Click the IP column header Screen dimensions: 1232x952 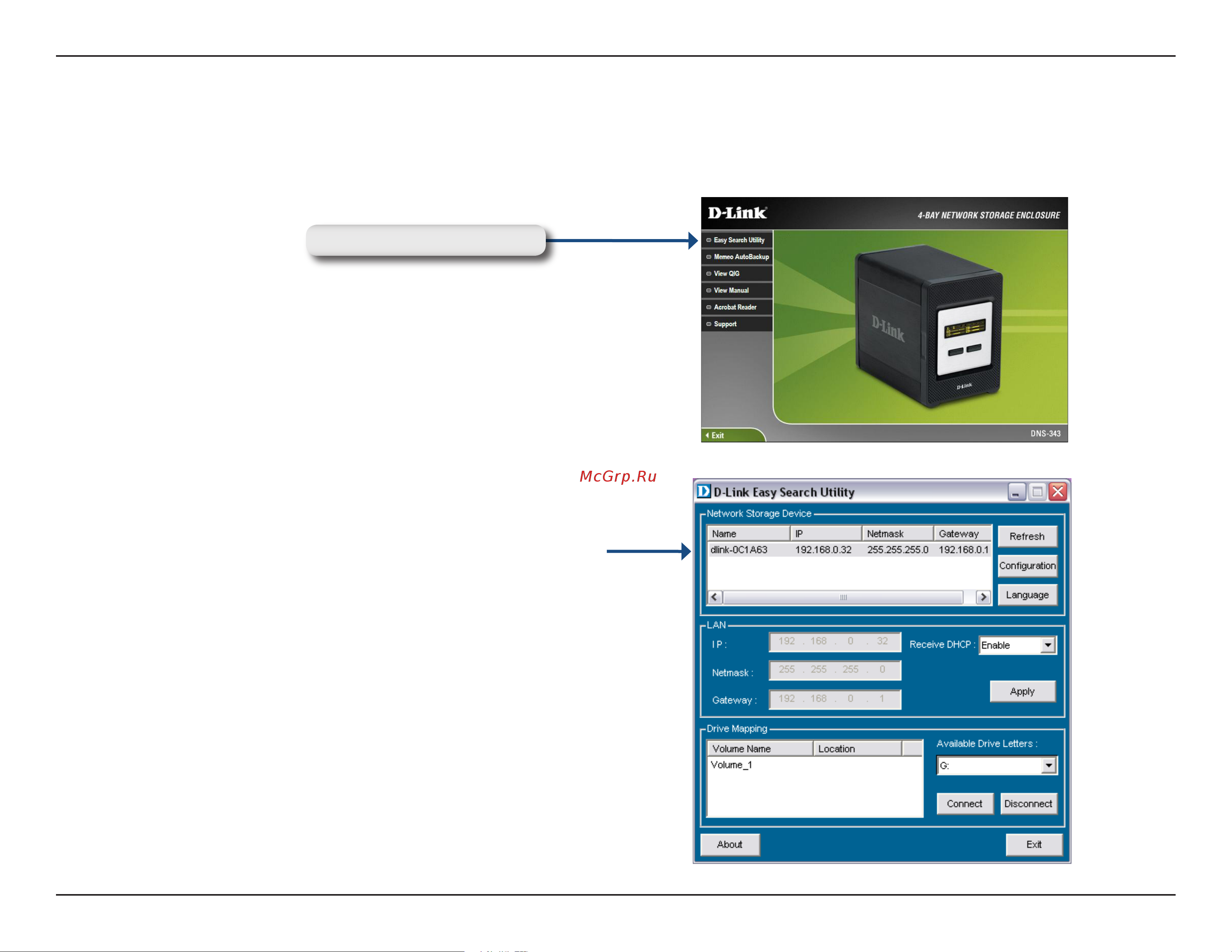826,533
